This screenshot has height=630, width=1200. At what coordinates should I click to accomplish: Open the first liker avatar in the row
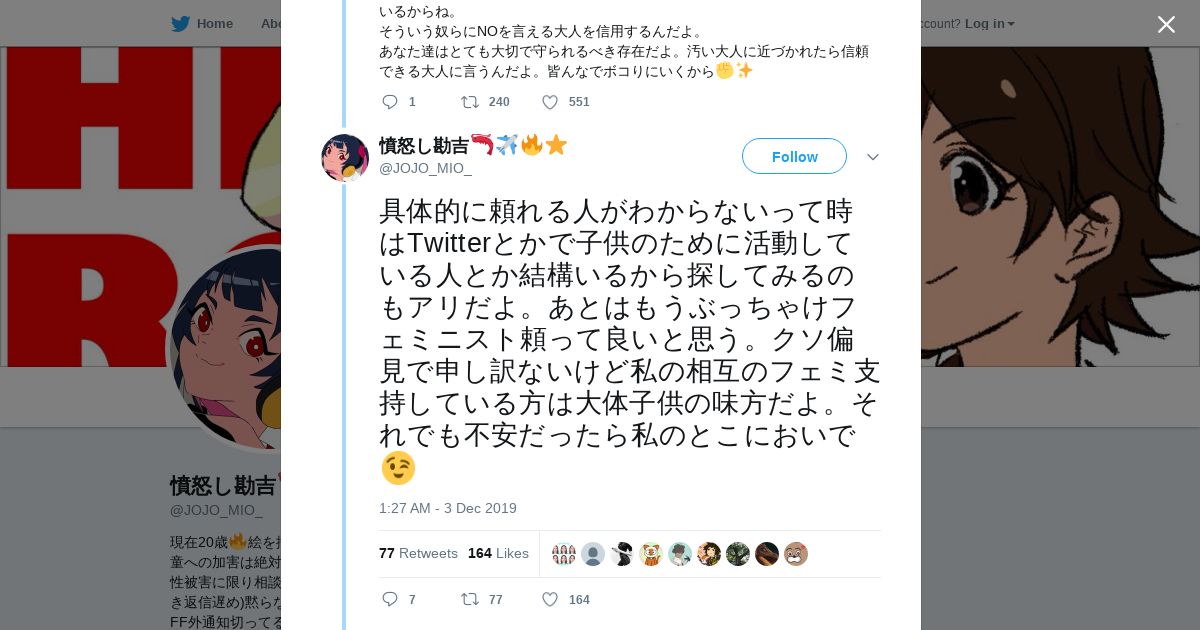tap(564, 554)
